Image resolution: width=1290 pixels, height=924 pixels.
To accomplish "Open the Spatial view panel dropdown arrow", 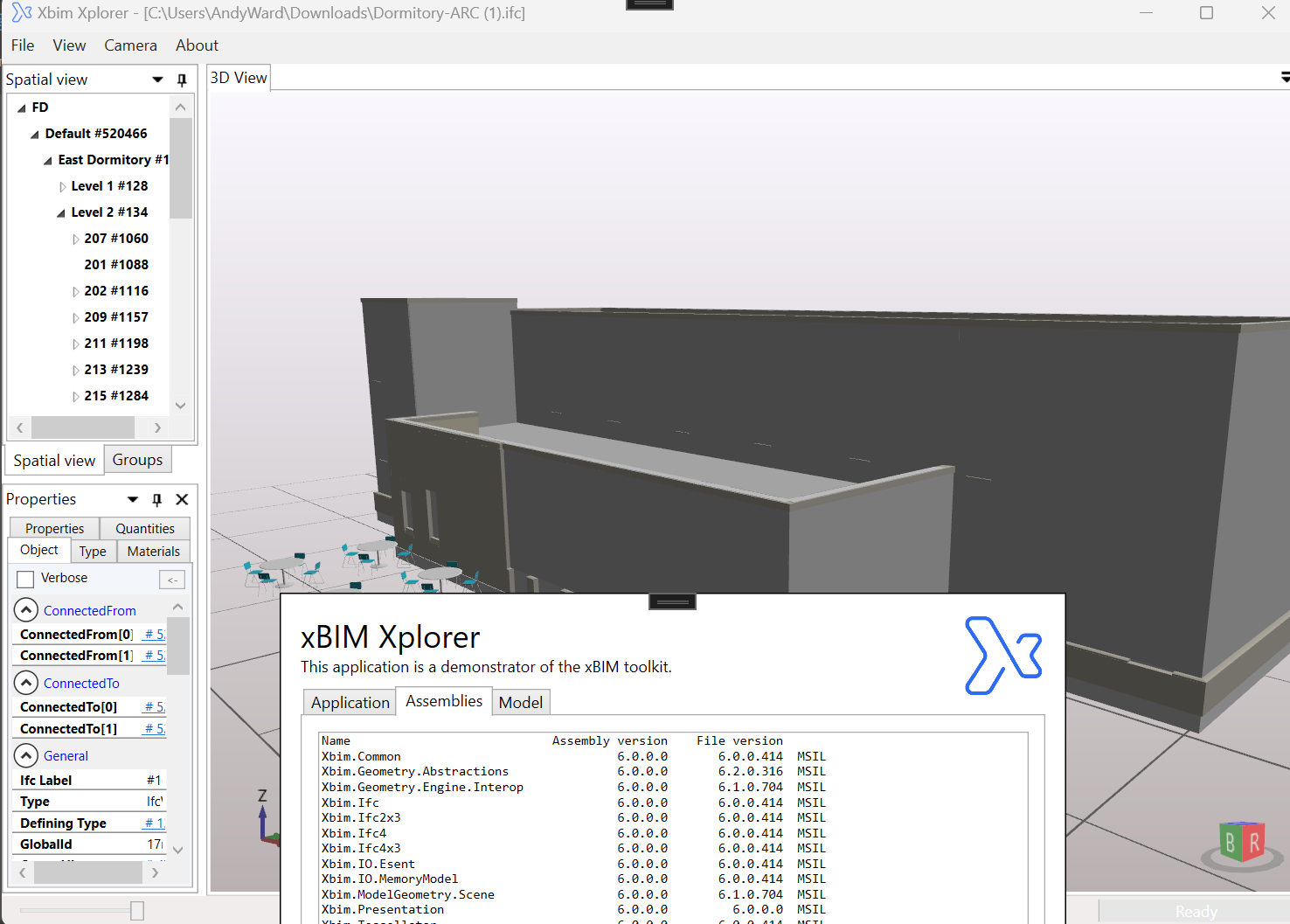I will 157,79.
